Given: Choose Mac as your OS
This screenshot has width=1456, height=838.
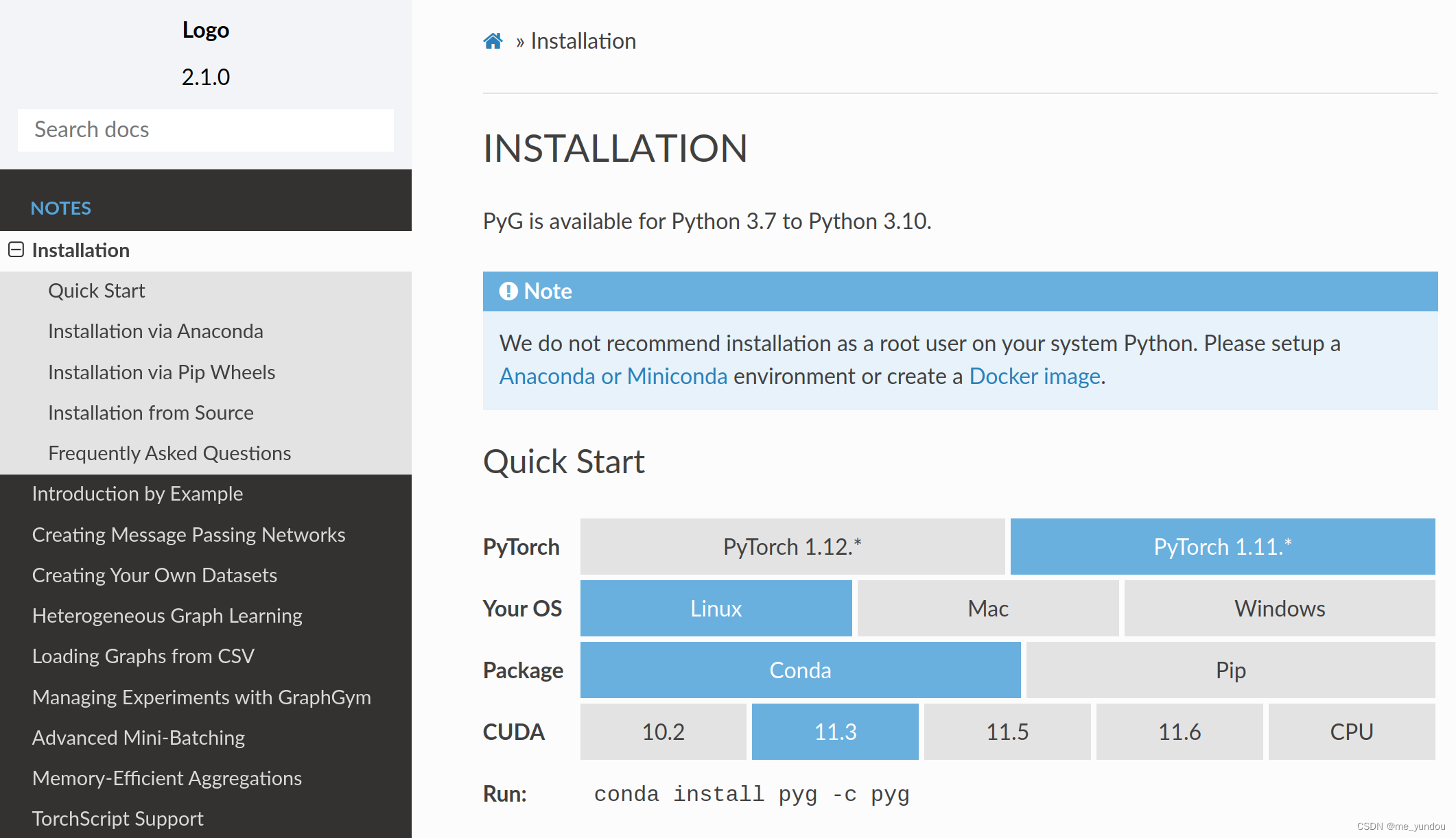Looking at the screenshot, I should (987, 608).
